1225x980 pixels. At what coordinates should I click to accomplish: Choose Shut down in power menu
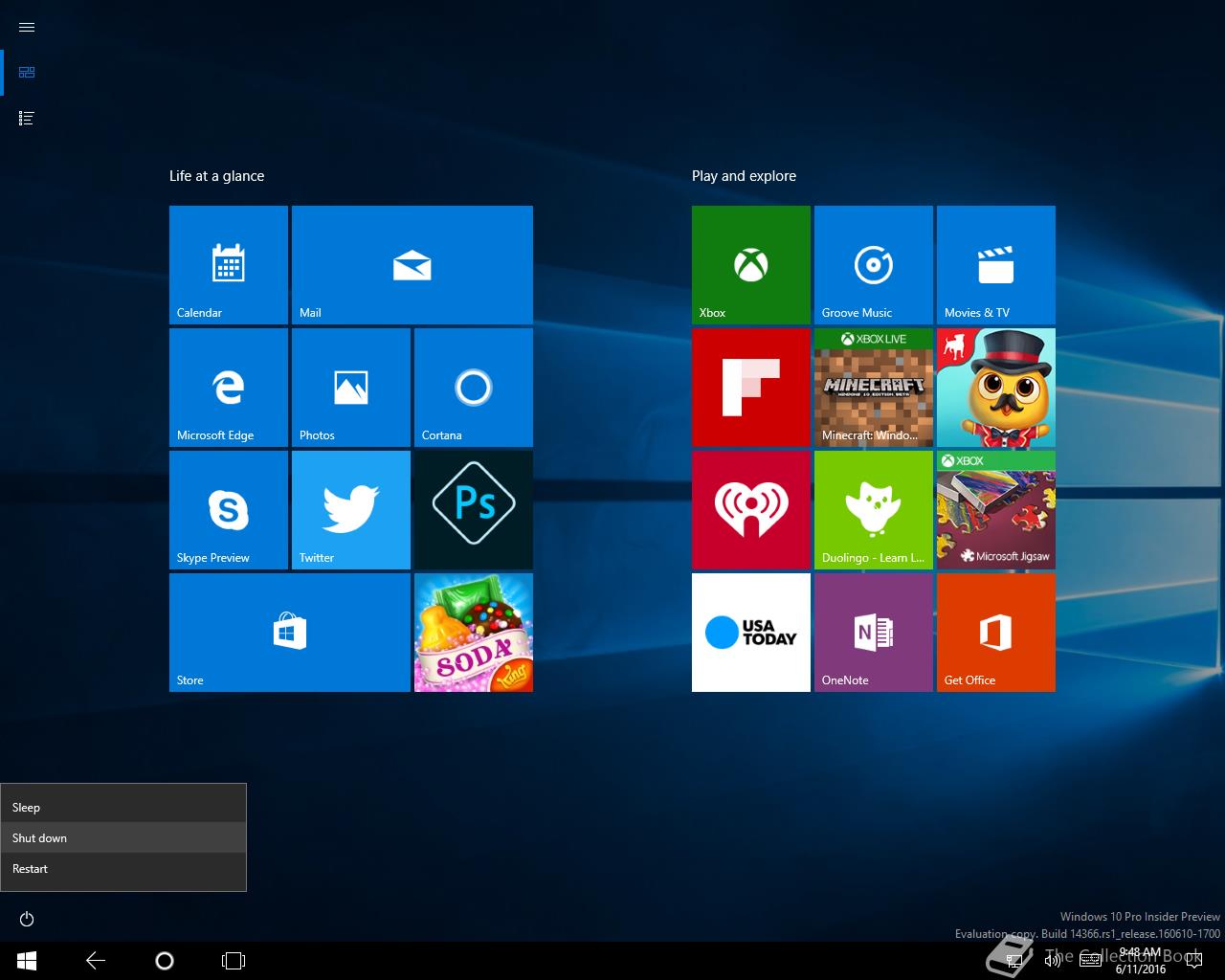click(123, 837)
